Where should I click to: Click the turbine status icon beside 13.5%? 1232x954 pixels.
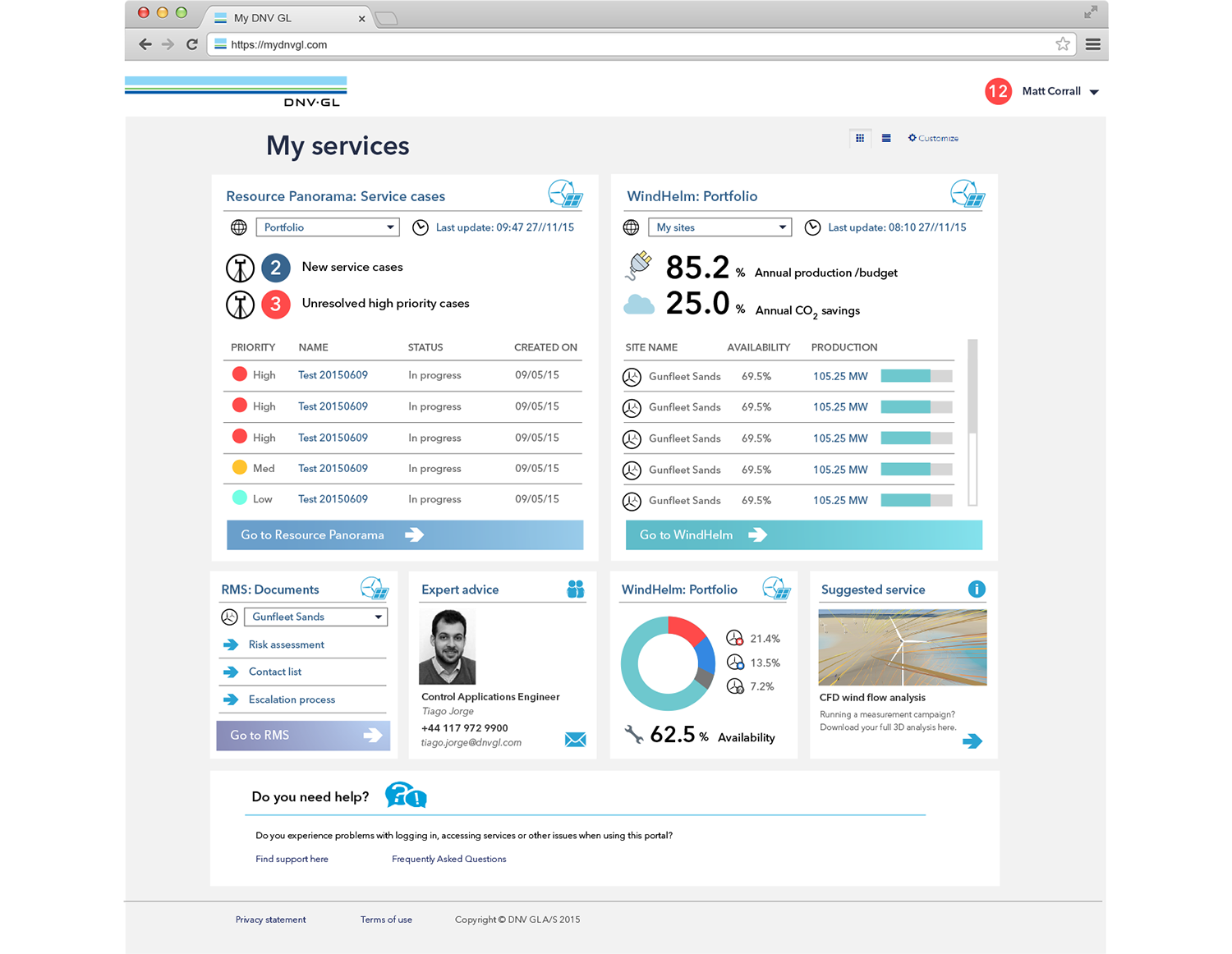point(735,662)
